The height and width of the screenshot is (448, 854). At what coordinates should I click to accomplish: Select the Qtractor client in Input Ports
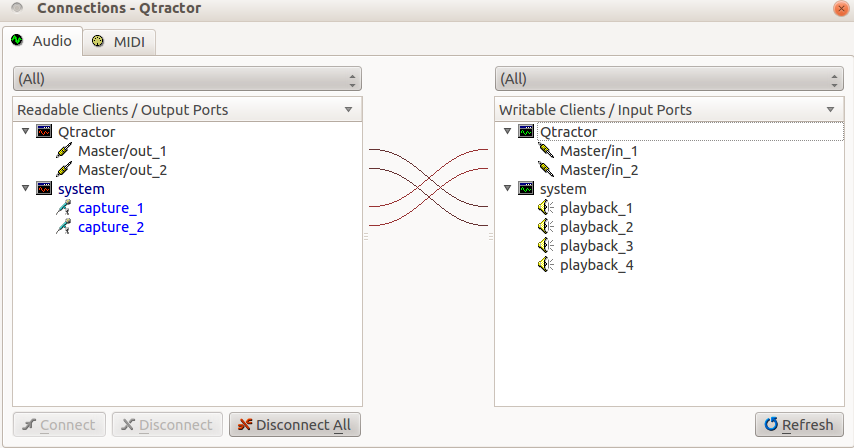click(569, 132)
